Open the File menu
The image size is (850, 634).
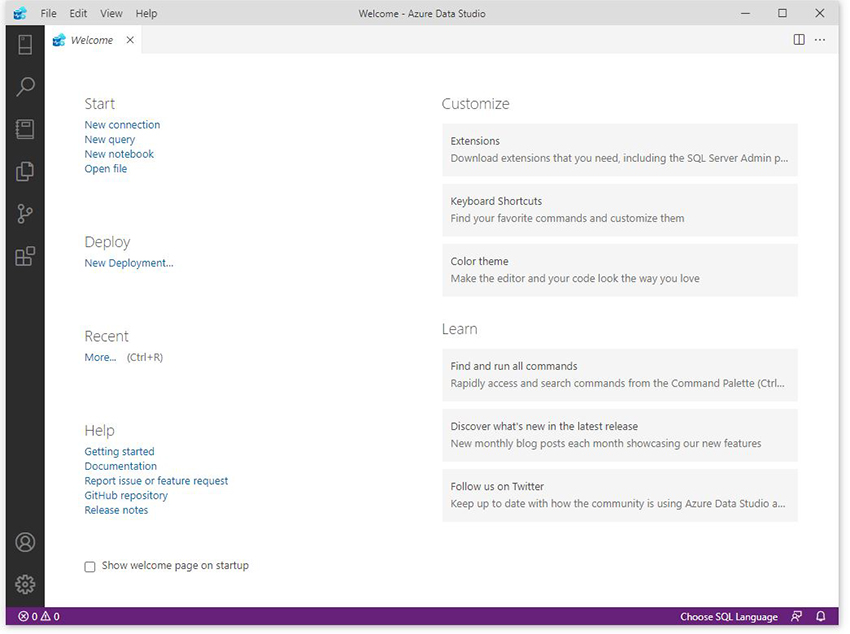pyautogui.click(x=48, y=14)
